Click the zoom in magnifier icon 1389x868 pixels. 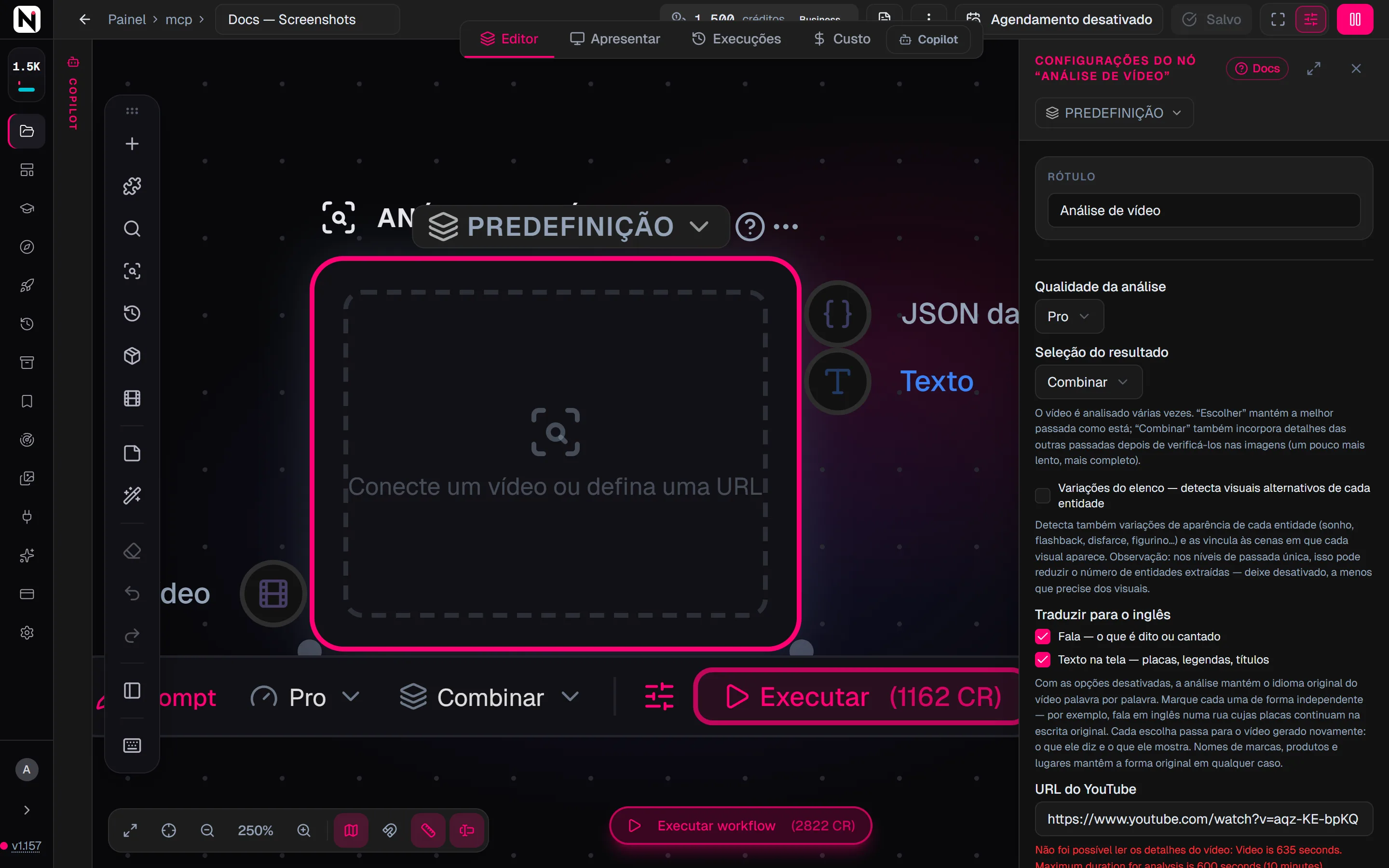click(304, 830)
